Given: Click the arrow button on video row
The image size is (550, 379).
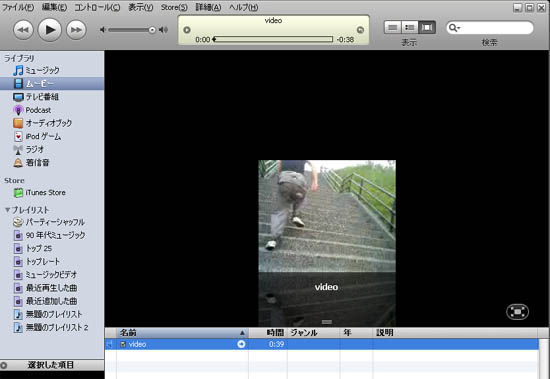Looking at the screenshot, I should tap(241, 344).
